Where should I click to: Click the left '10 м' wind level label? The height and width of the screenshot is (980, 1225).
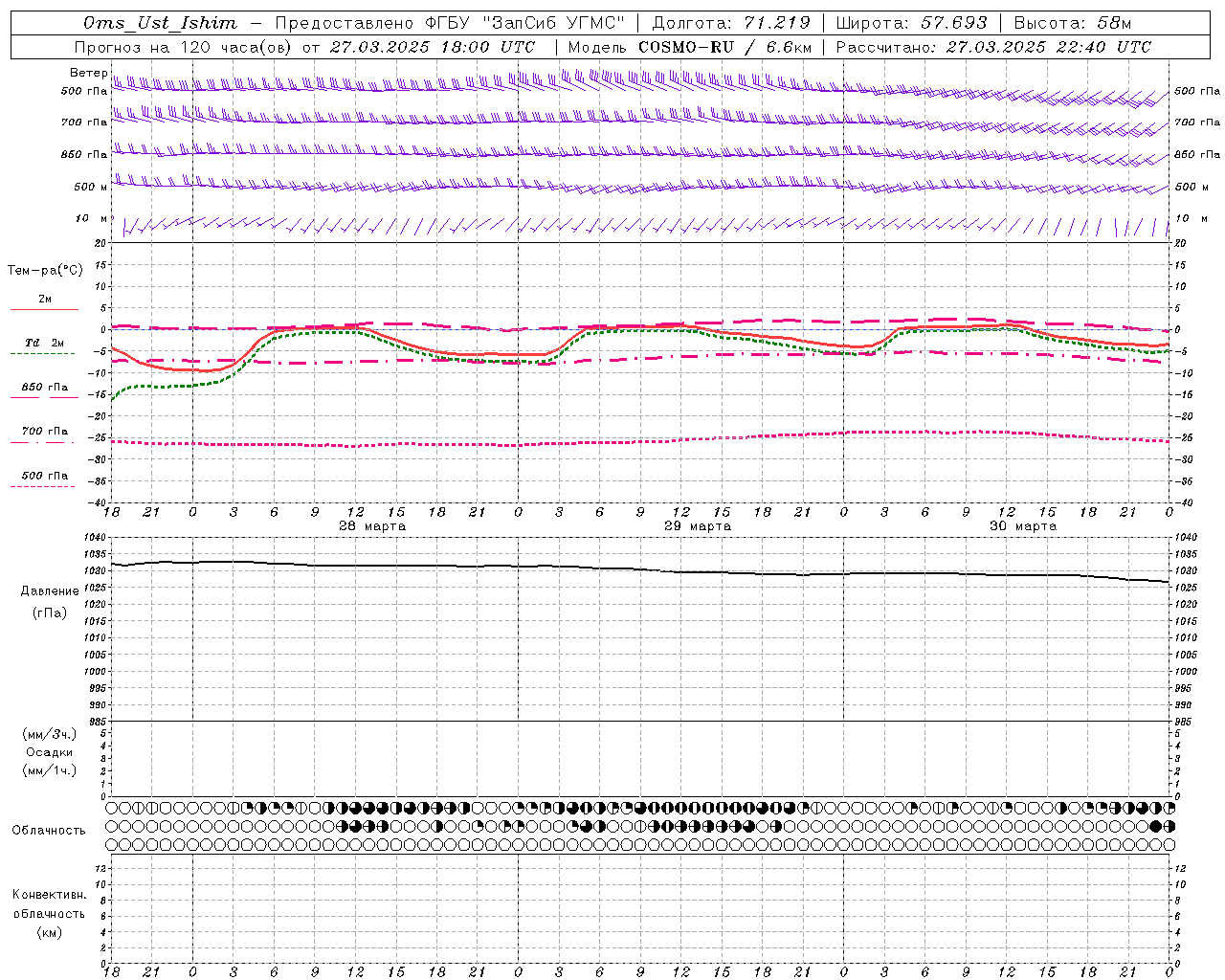point(92,218)
